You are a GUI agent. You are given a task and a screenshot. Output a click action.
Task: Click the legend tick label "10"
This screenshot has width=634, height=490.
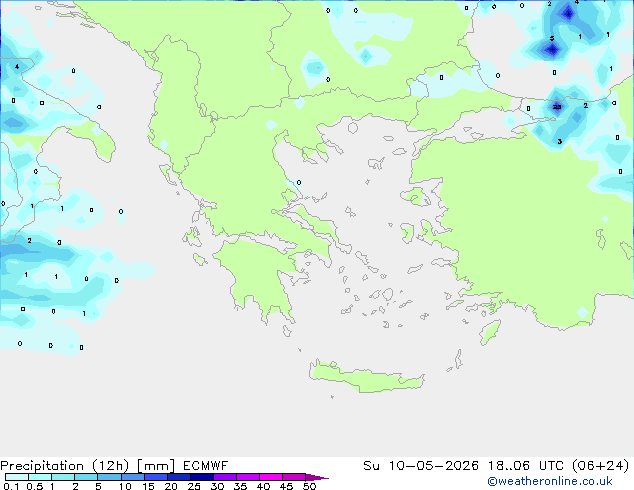pos(125,486)
